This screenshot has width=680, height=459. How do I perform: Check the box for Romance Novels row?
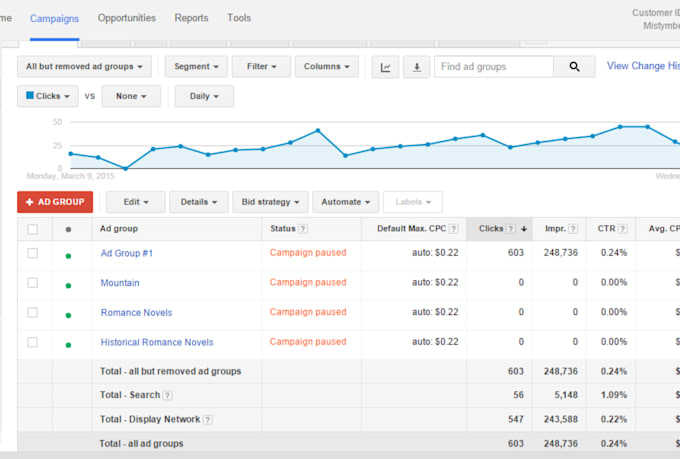[33, 312]
